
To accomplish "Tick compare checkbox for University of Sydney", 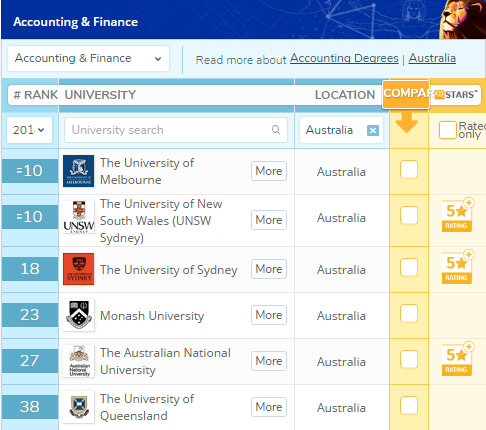I will pos(409,267).
